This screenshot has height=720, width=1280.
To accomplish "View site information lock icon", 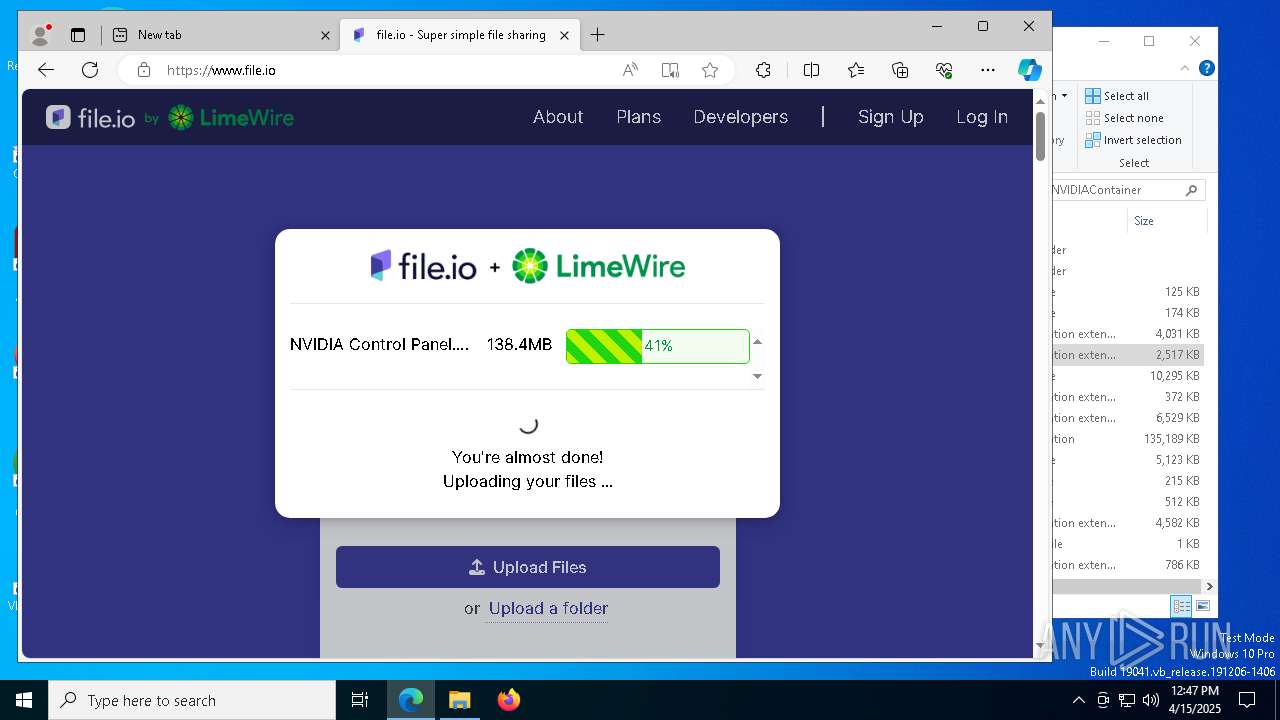I will (x=144, y=70).
